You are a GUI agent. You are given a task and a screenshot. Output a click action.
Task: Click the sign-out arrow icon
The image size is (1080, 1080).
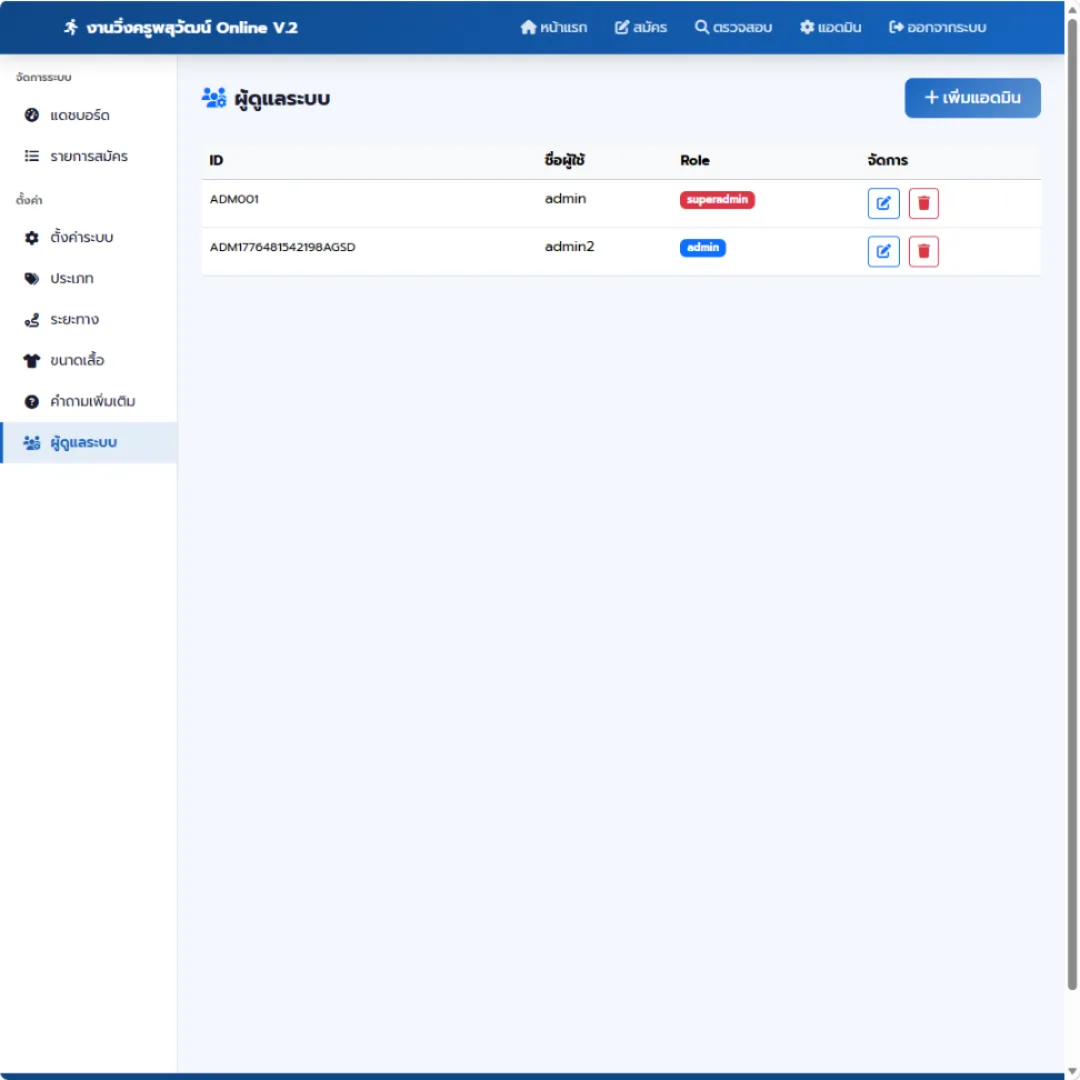click(896, 28)
